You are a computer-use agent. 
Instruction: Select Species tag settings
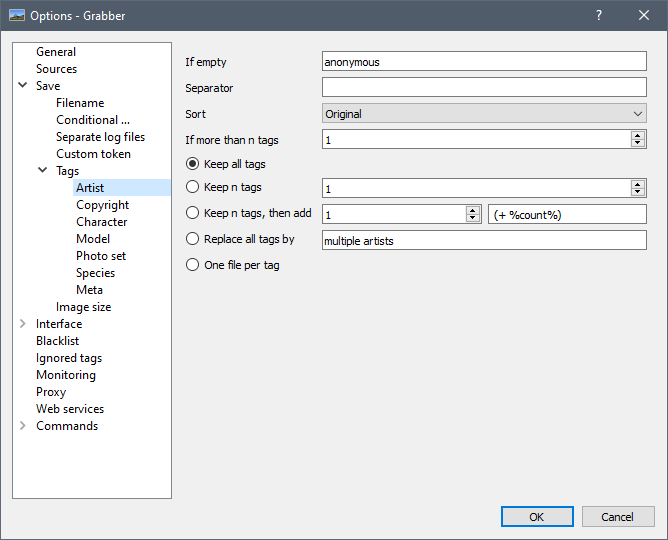pyautogui.click(x=95, y=273)
